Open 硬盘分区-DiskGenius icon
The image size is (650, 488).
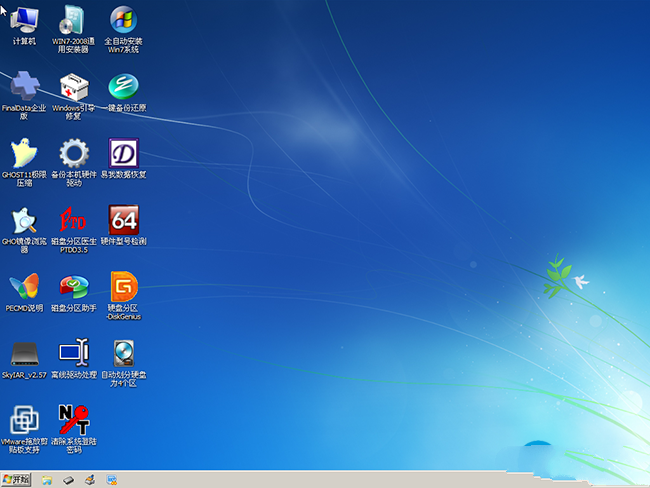pos(124,288)
